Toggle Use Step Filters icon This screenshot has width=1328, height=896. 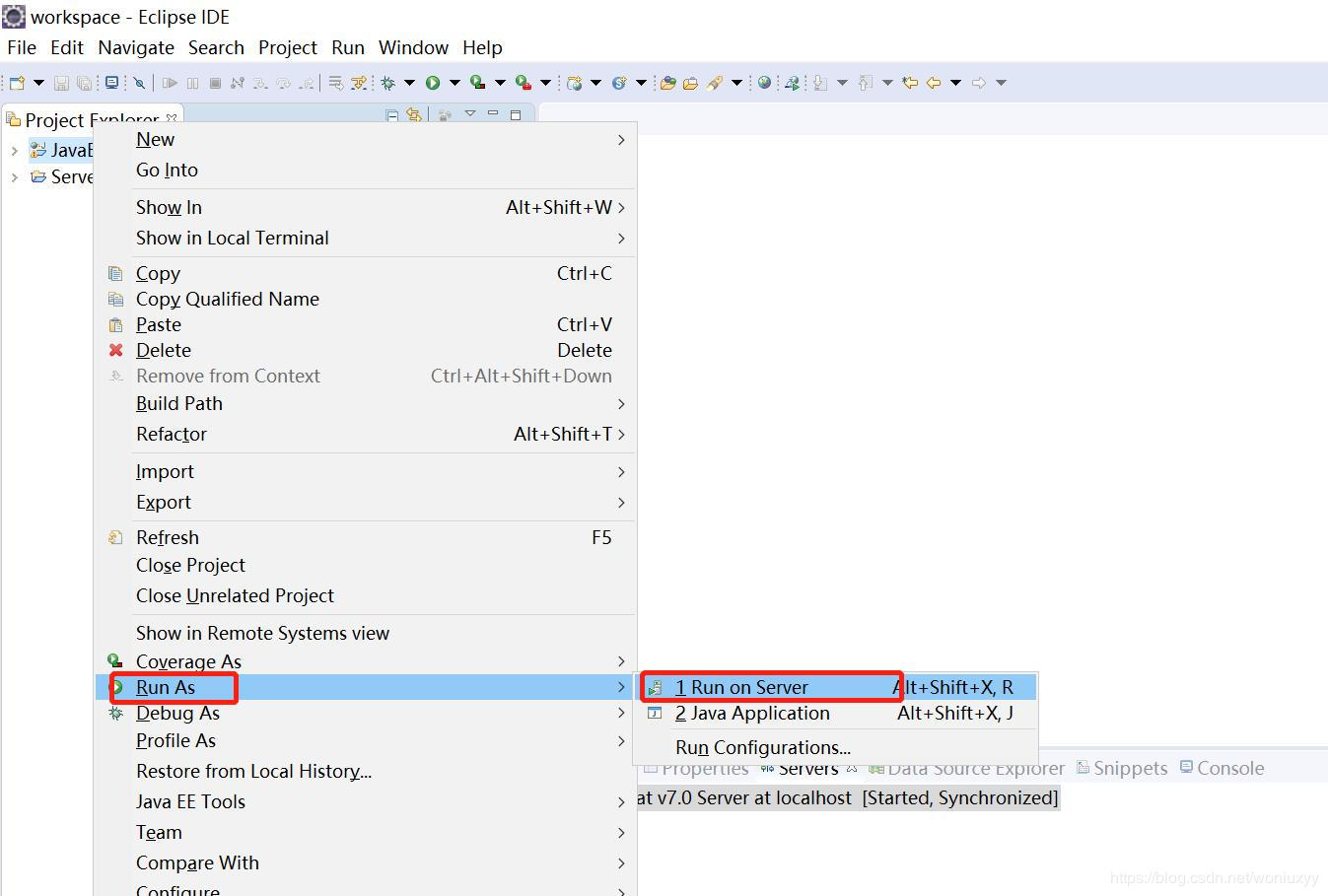pyautogui.click(x=359, y=83)
